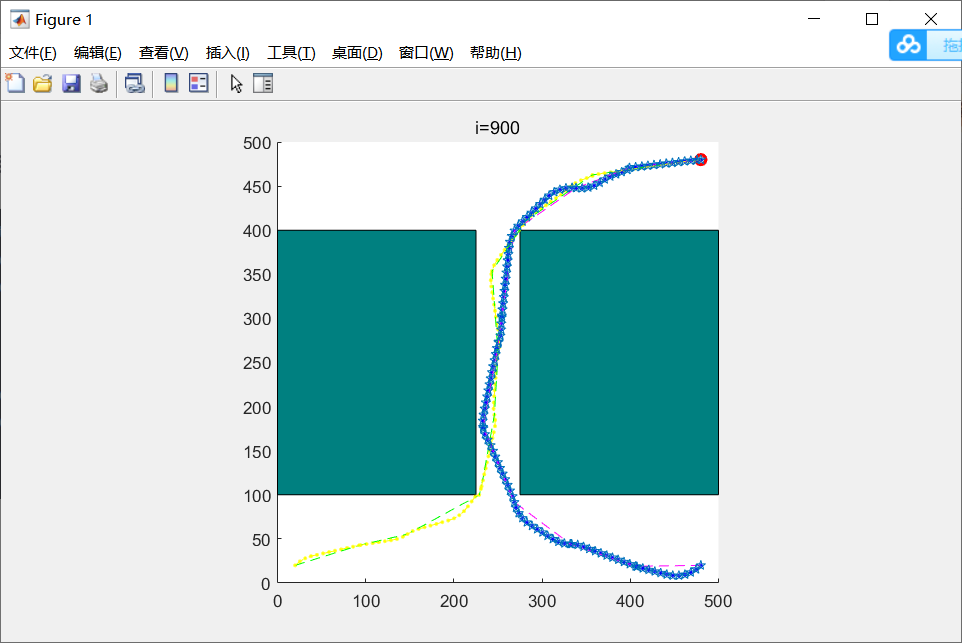Insert a legend using the toolbar icon
This screenshot has width=962, height=643.
coord(199,83)
